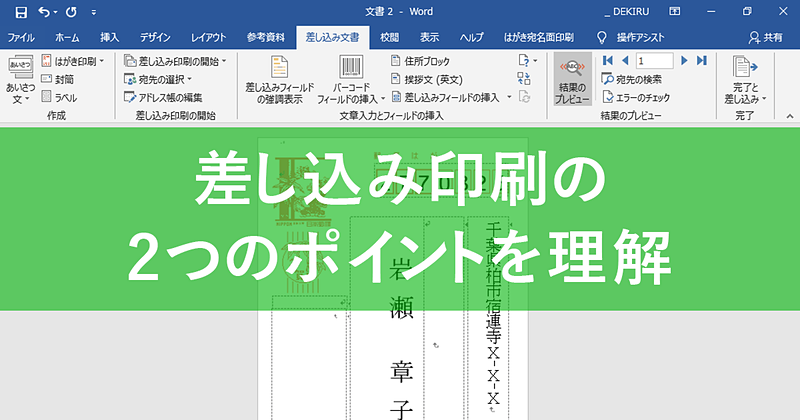The height and width of the screenshot is (420, 800).
Task: Go to the next record
Action: click(684, 61)
